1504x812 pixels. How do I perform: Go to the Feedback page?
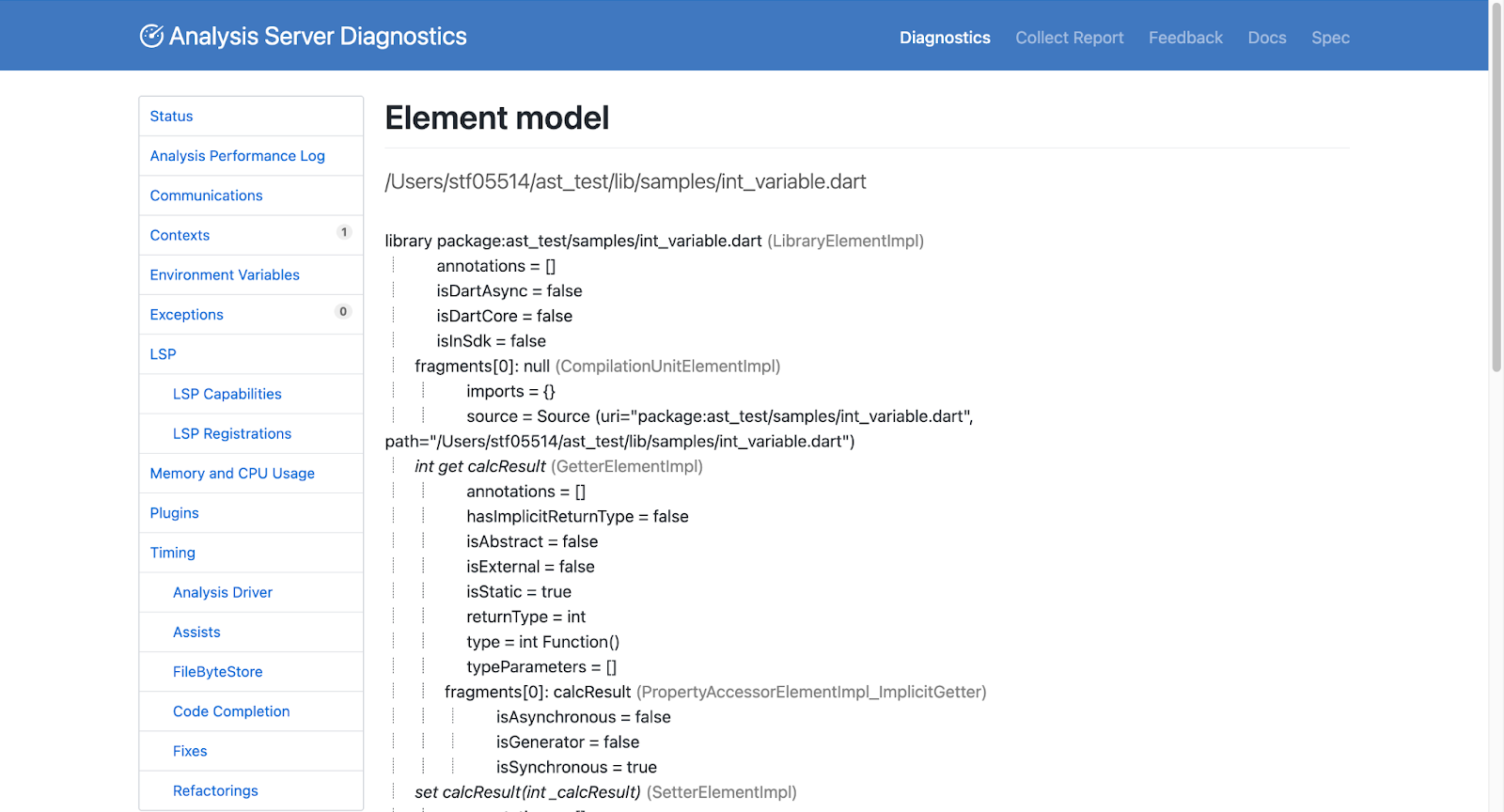(x=1185, y=38)
